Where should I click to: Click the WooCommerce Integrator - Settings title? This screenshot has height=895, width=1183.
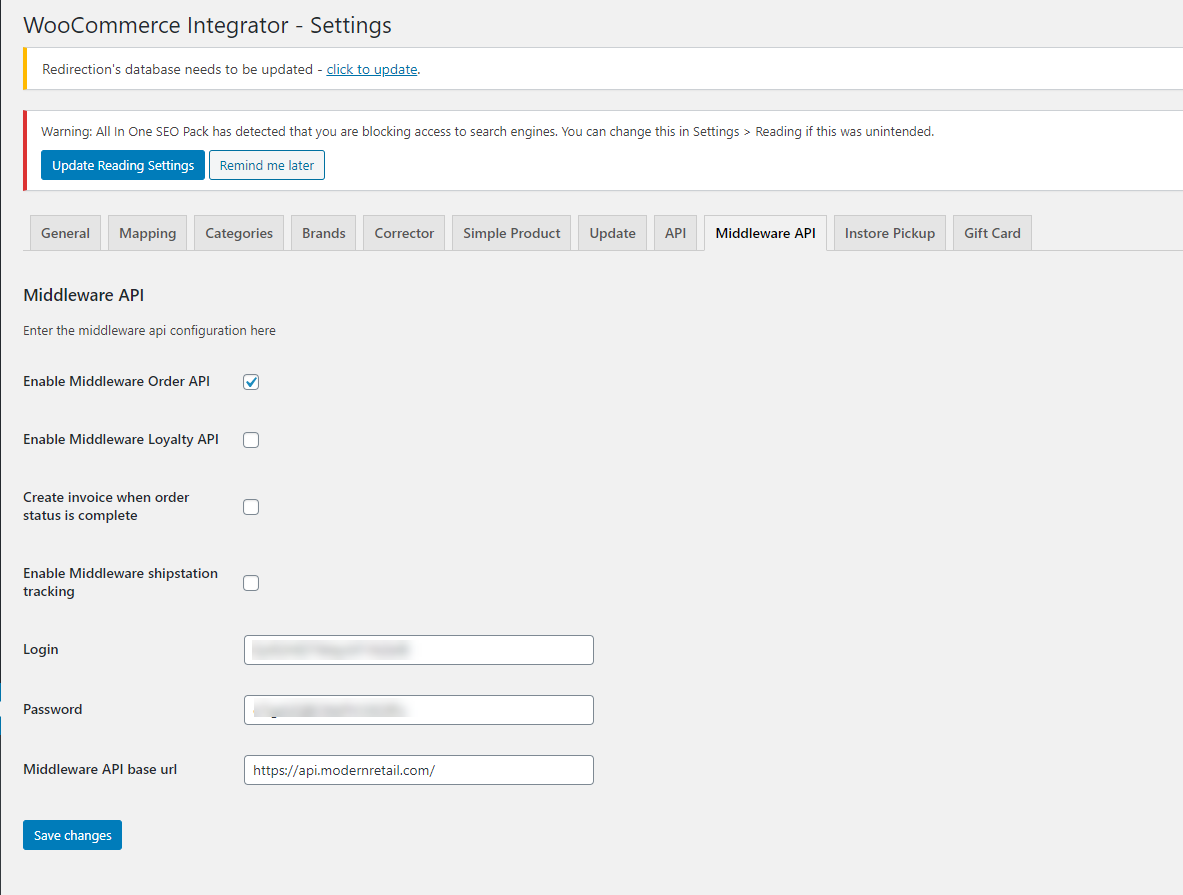207,25
